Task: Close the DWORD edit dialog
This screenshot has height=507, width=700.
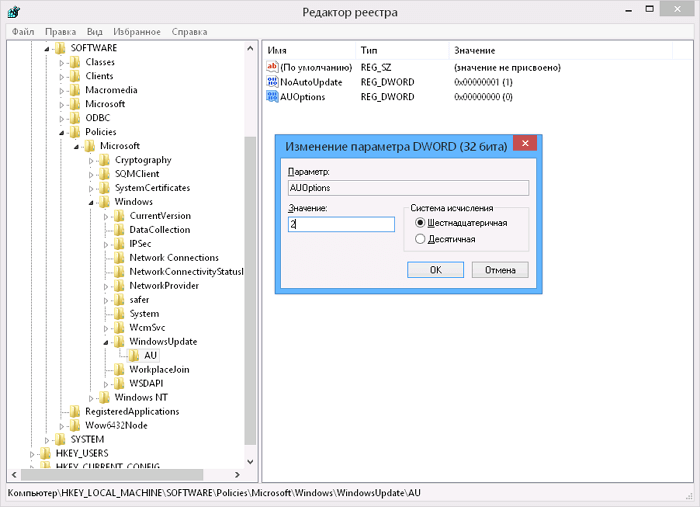Action: tap(525, 144)
